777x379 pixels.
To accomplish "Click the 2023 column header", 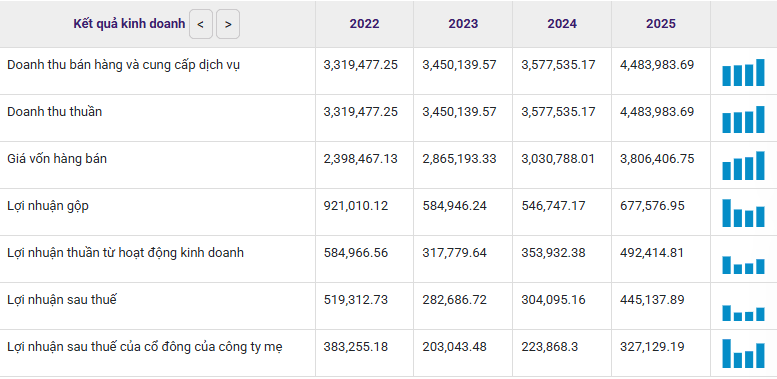I will [463, 24].
